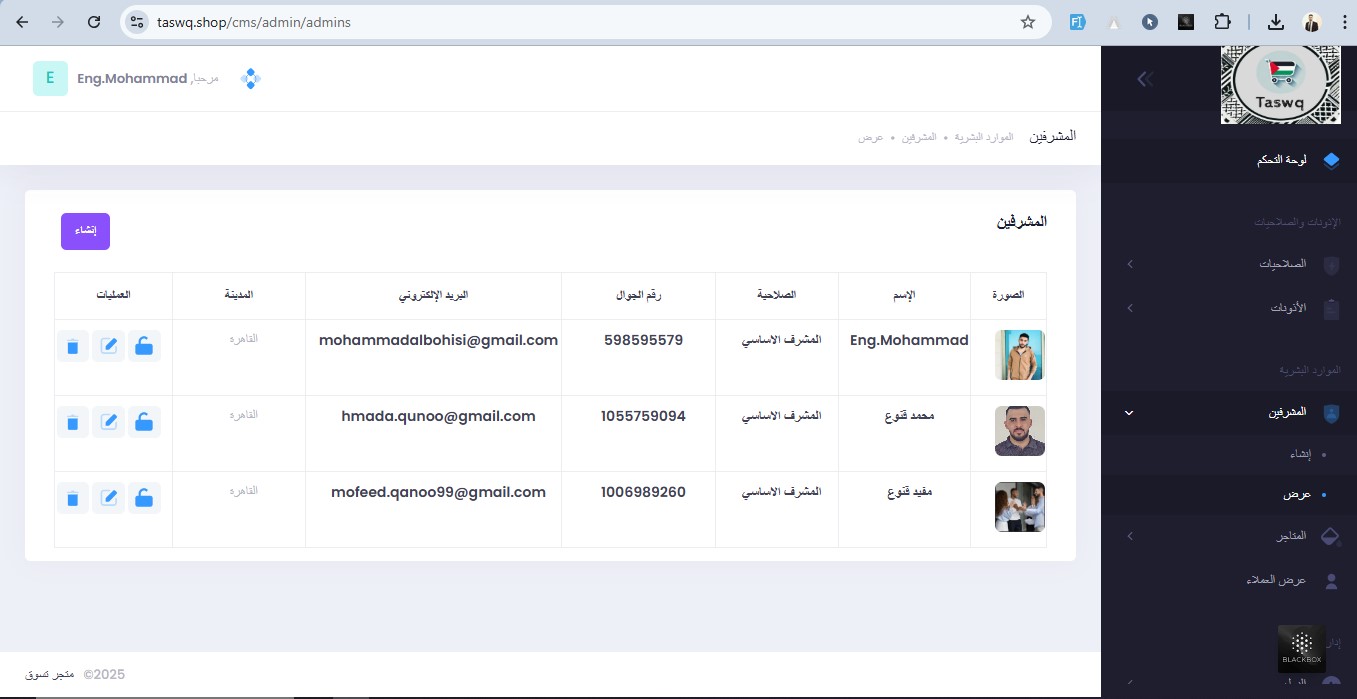Edit the Eng.Mohammad admin entry
1357x699 pixels.
point(108,346)
